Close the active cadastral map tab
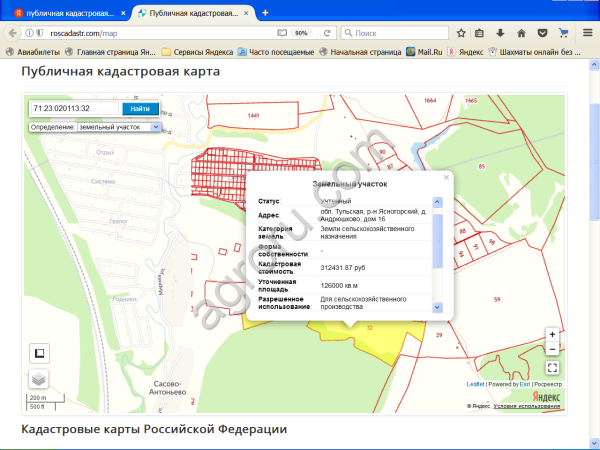Screen dimensions: 600x450 click(x=246, y=13)
